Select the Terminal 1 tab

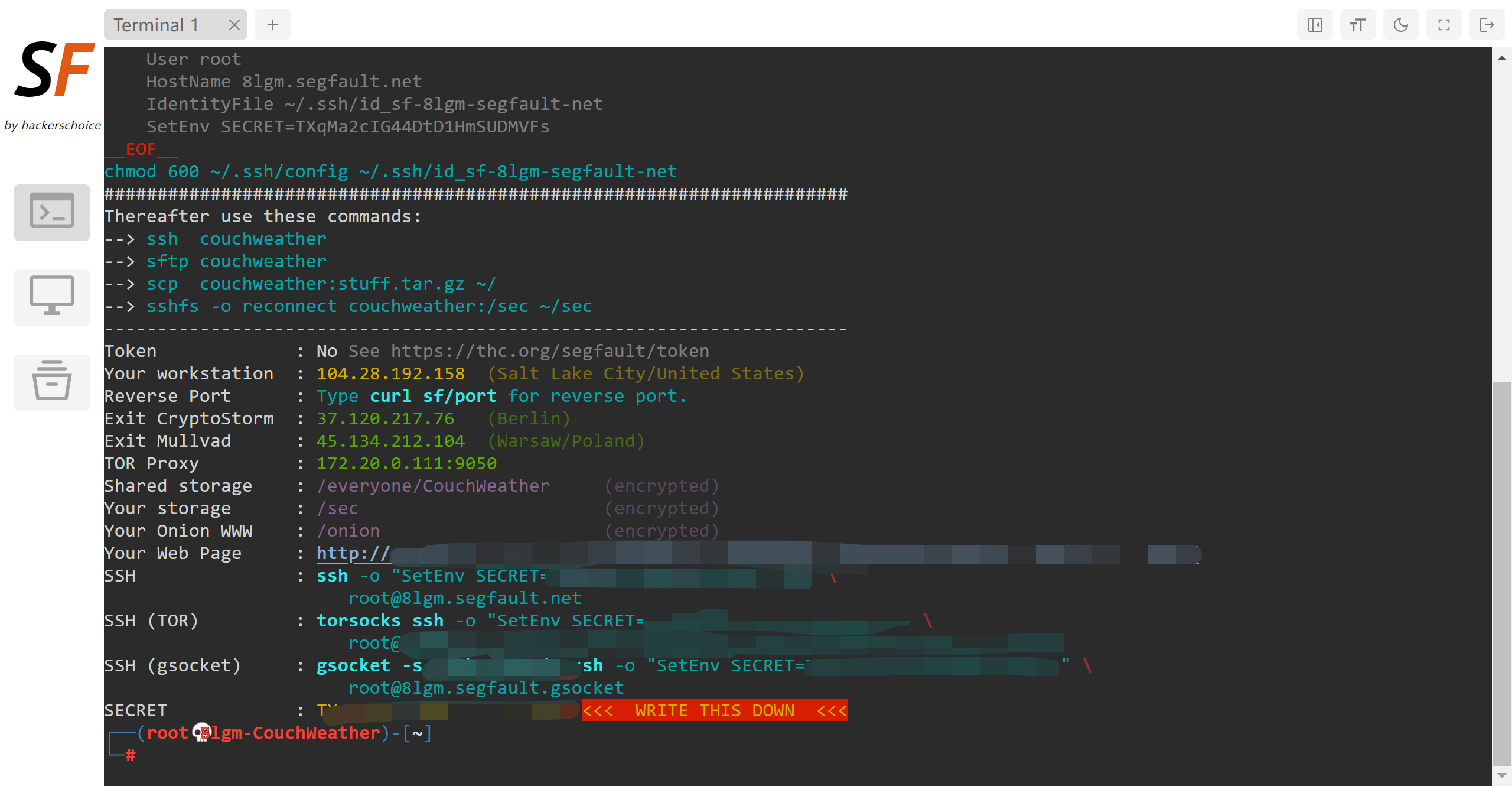[175, 25]
